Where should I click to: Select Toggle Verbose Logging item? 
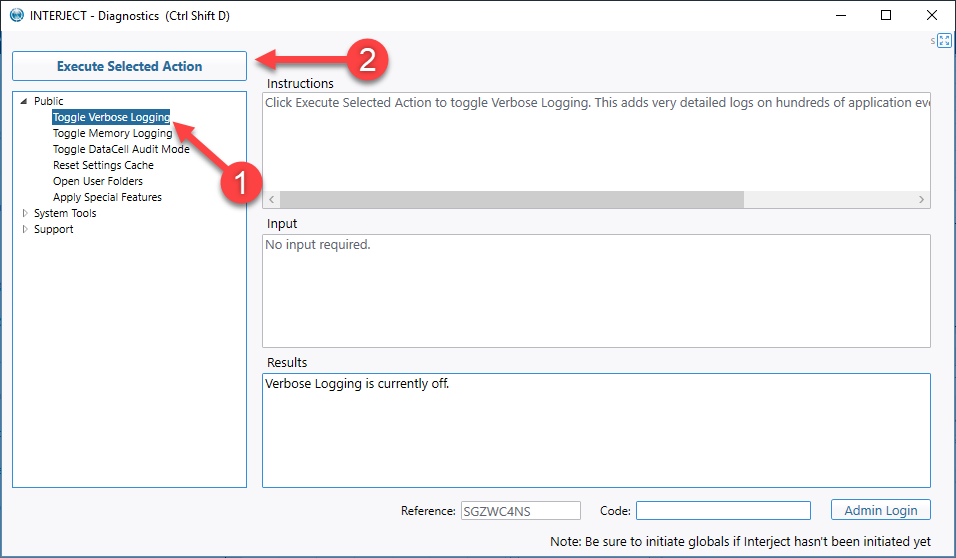[x=111, y=117]
